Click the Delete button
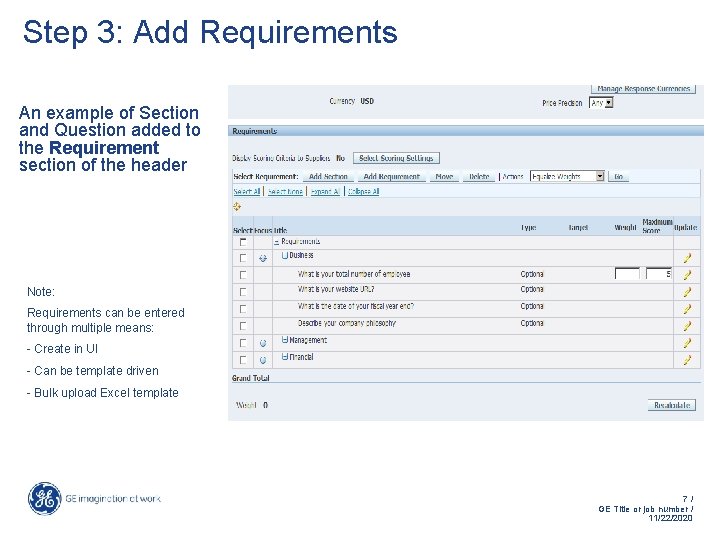720x540 pixels. 479,176
